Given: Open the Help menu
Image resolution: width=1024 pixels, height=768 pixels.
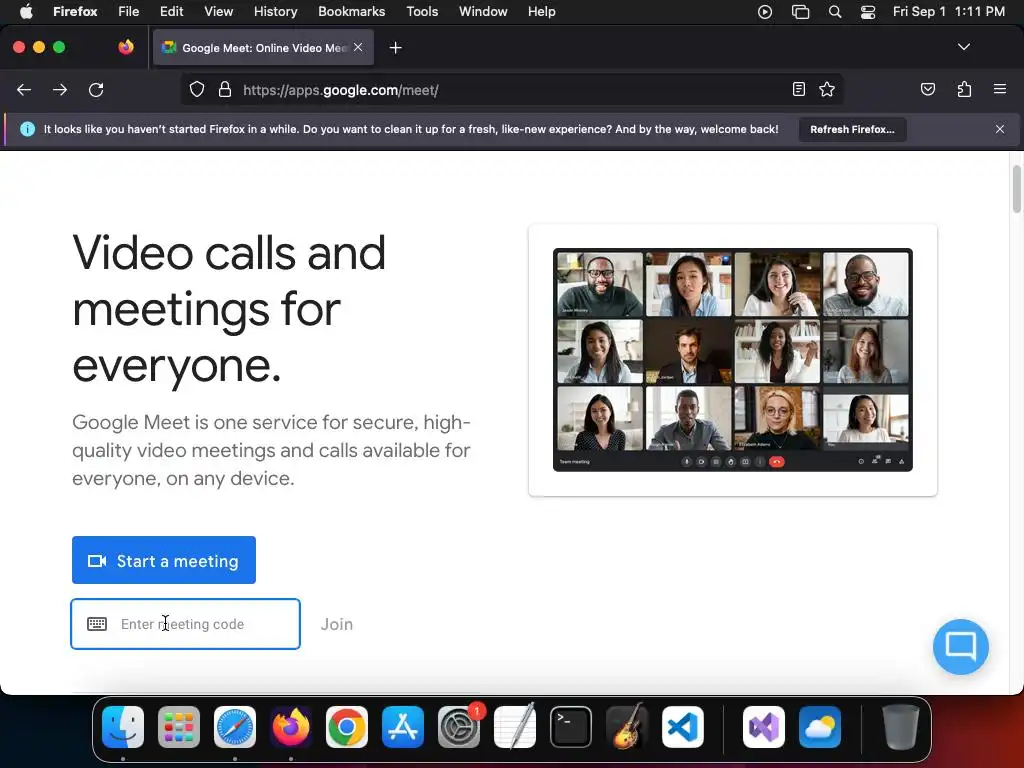Looking at the screenshot, I should (x=541, y=12).
